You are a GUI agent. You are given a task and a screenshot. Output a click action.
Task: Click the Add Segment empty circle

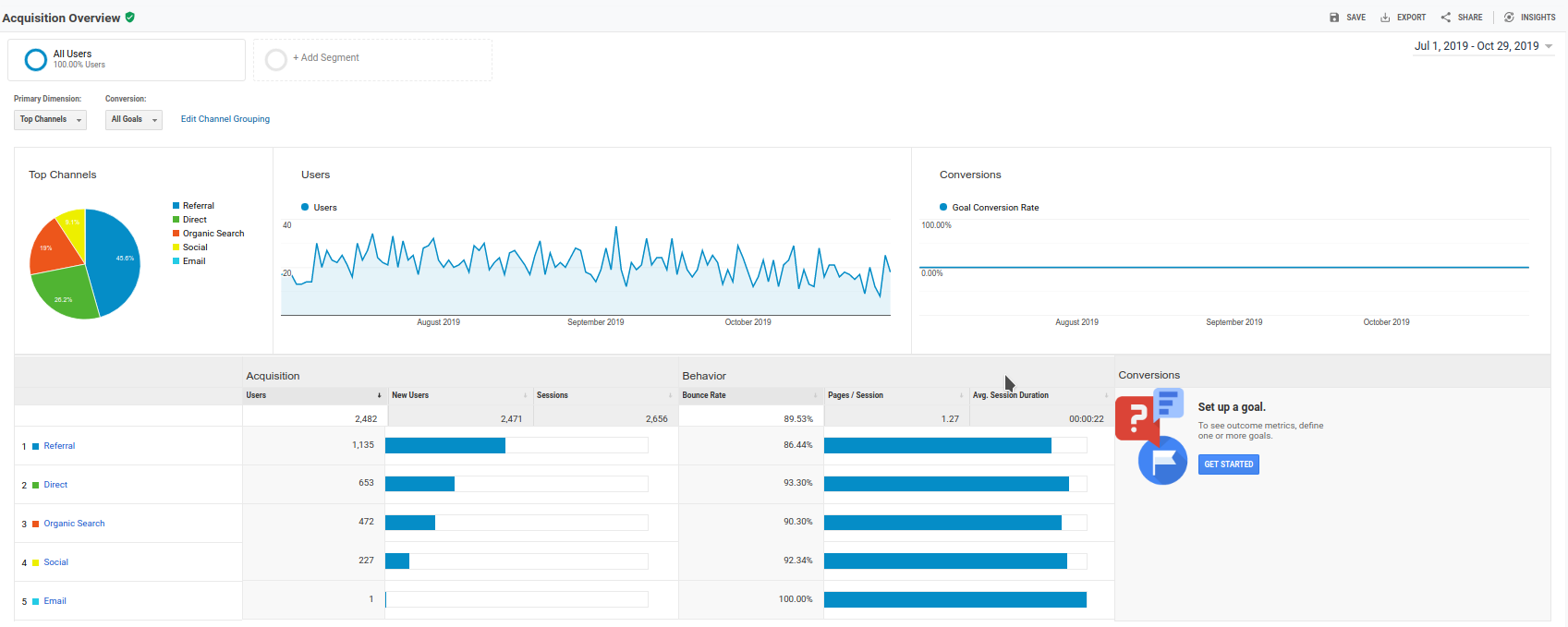point(275,60)
